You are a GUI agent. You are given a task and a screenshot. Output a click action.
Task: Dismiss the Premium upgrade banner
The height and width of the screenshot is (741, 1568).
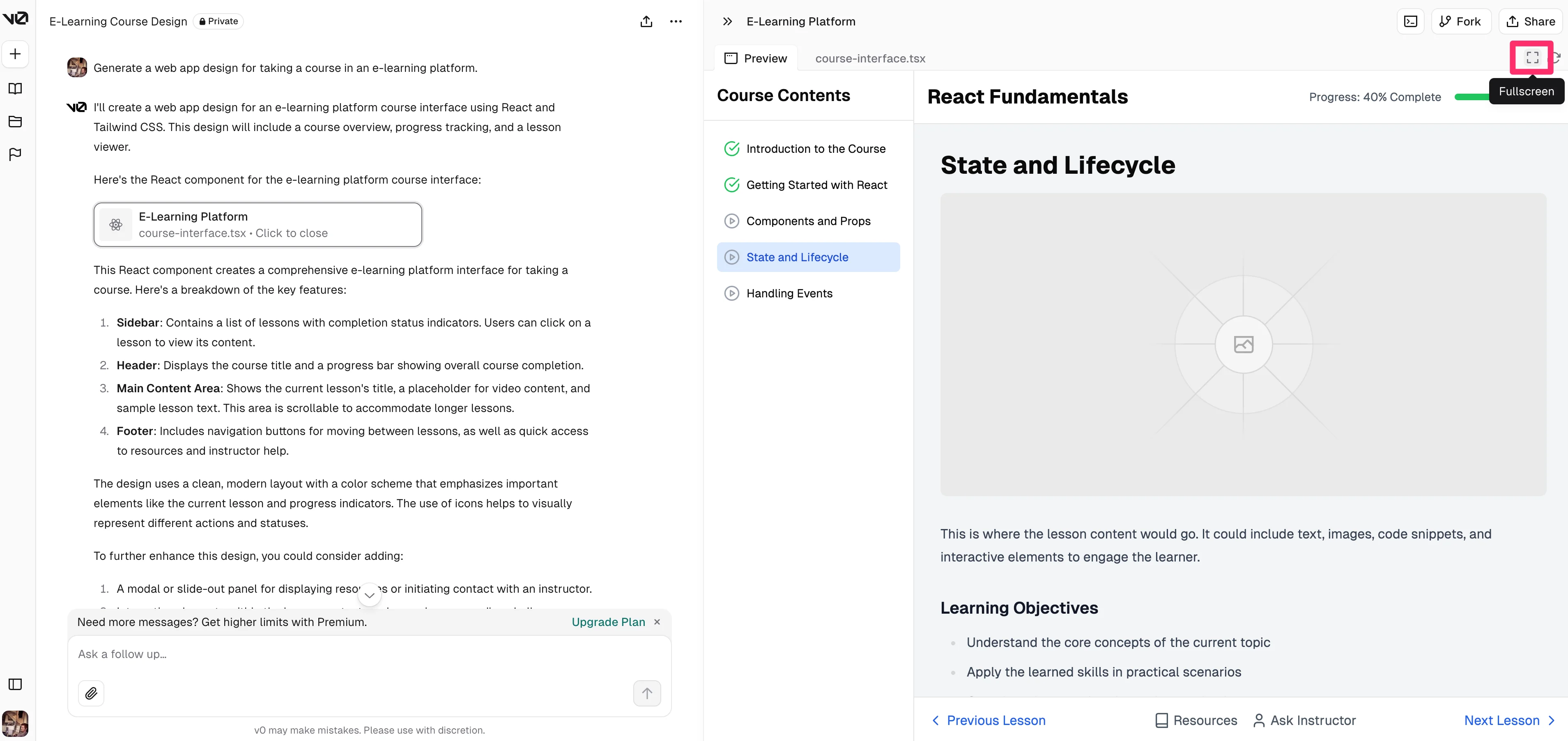(657, 621)
